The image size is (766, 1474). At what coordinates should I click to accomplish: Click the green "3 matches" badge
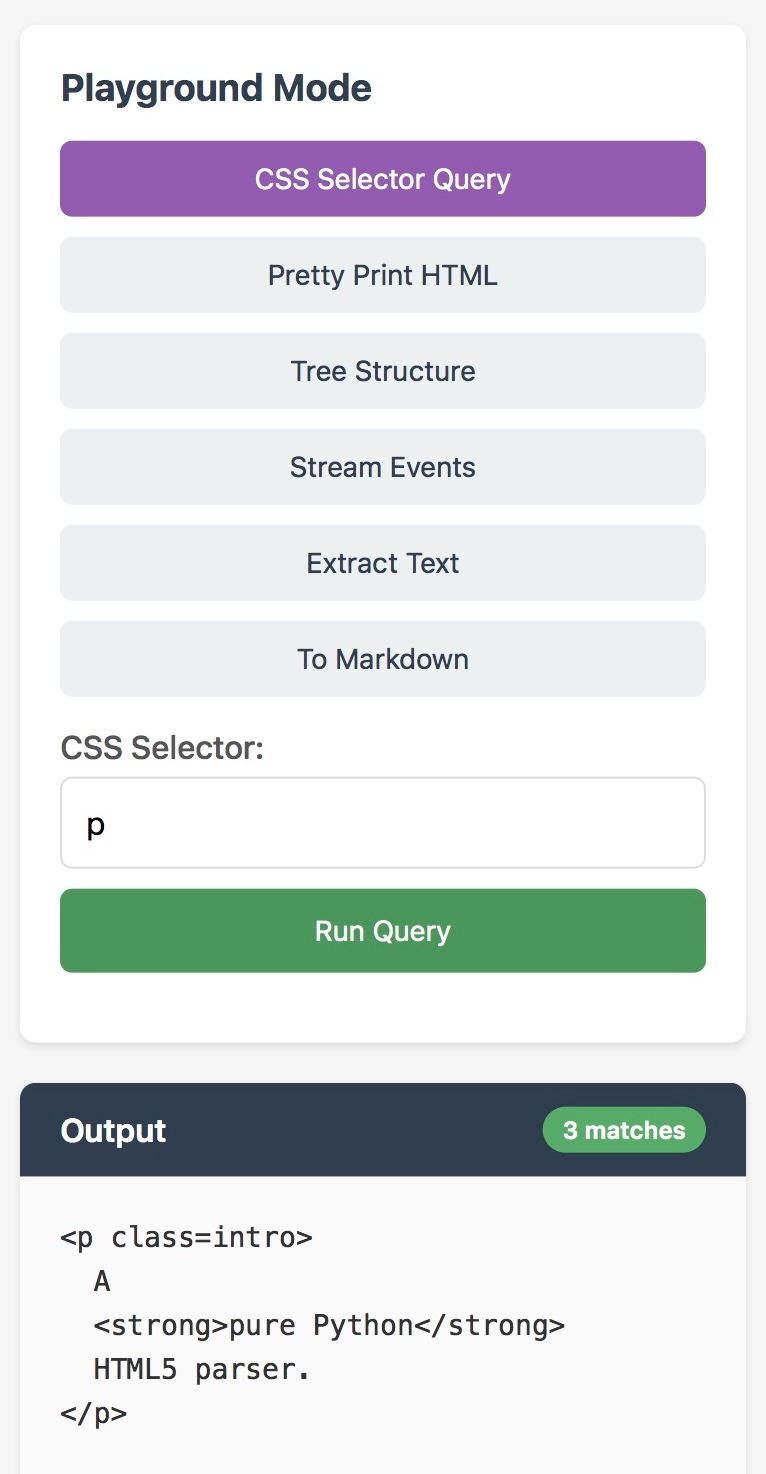click(624, 1129)
